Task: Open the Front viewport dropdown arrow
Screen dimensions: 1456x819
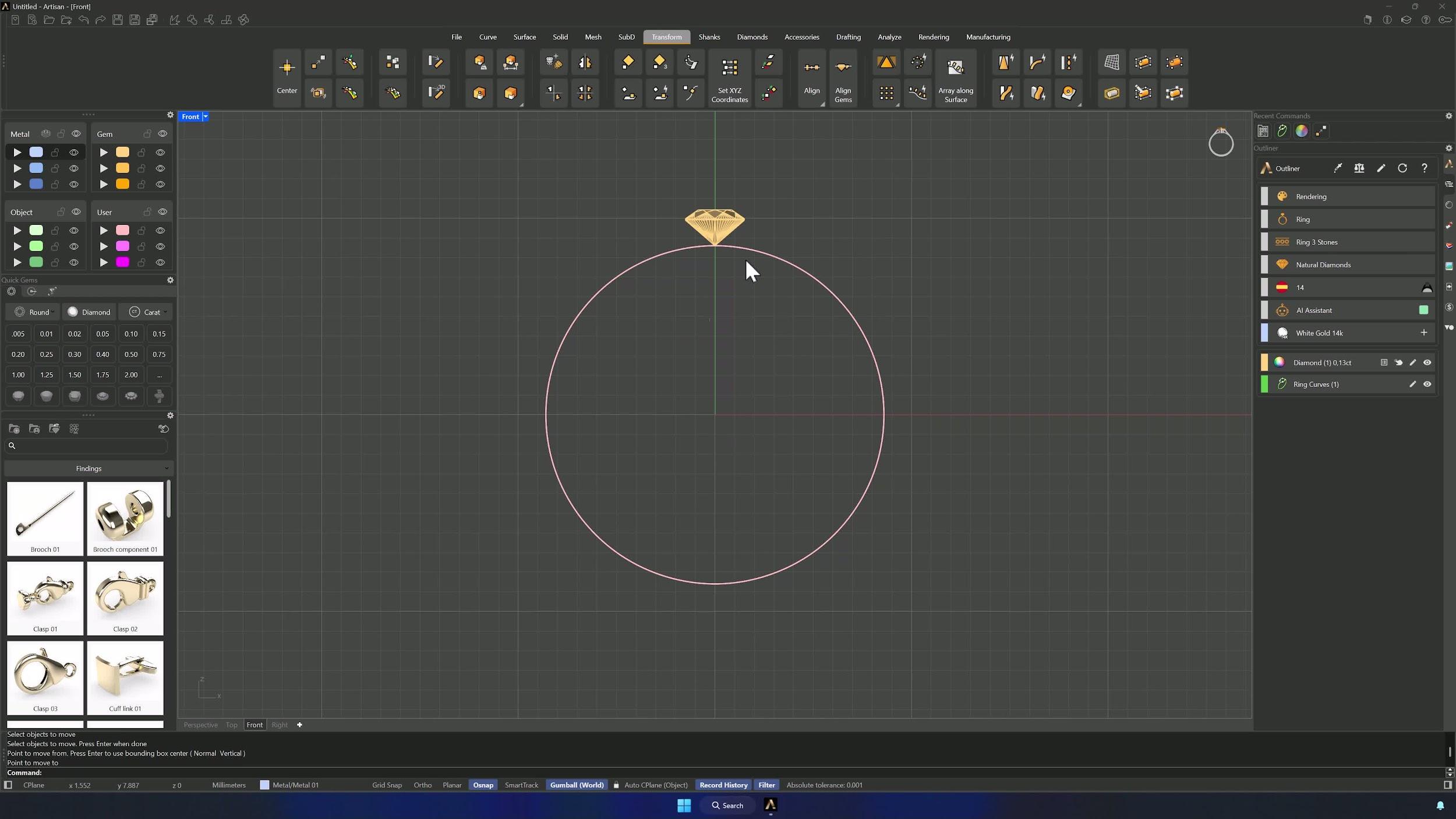Action: click(x=206, y=117)
